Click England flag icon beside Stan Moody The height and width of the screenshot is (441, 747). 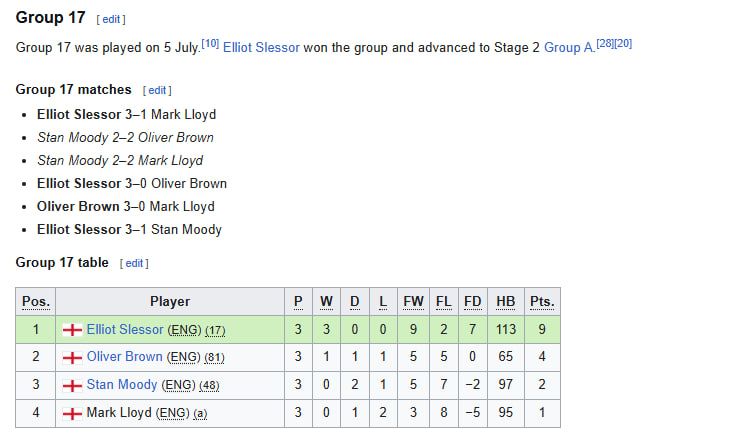(72, 386)
